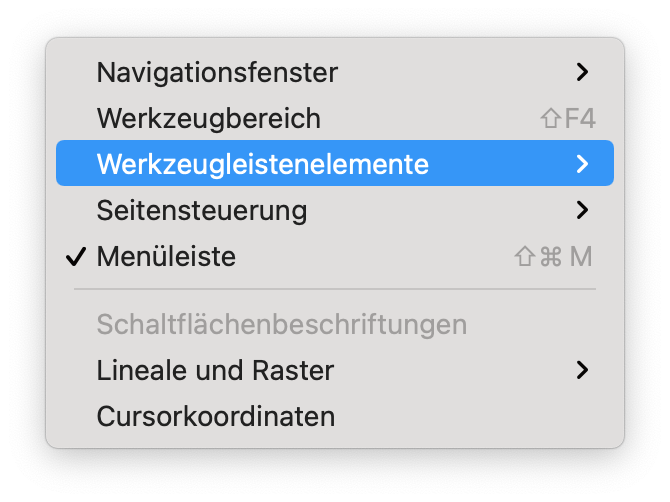Expand the Lineale und Raster chevron
Screen dimensions: 670x502
point(583,370)
